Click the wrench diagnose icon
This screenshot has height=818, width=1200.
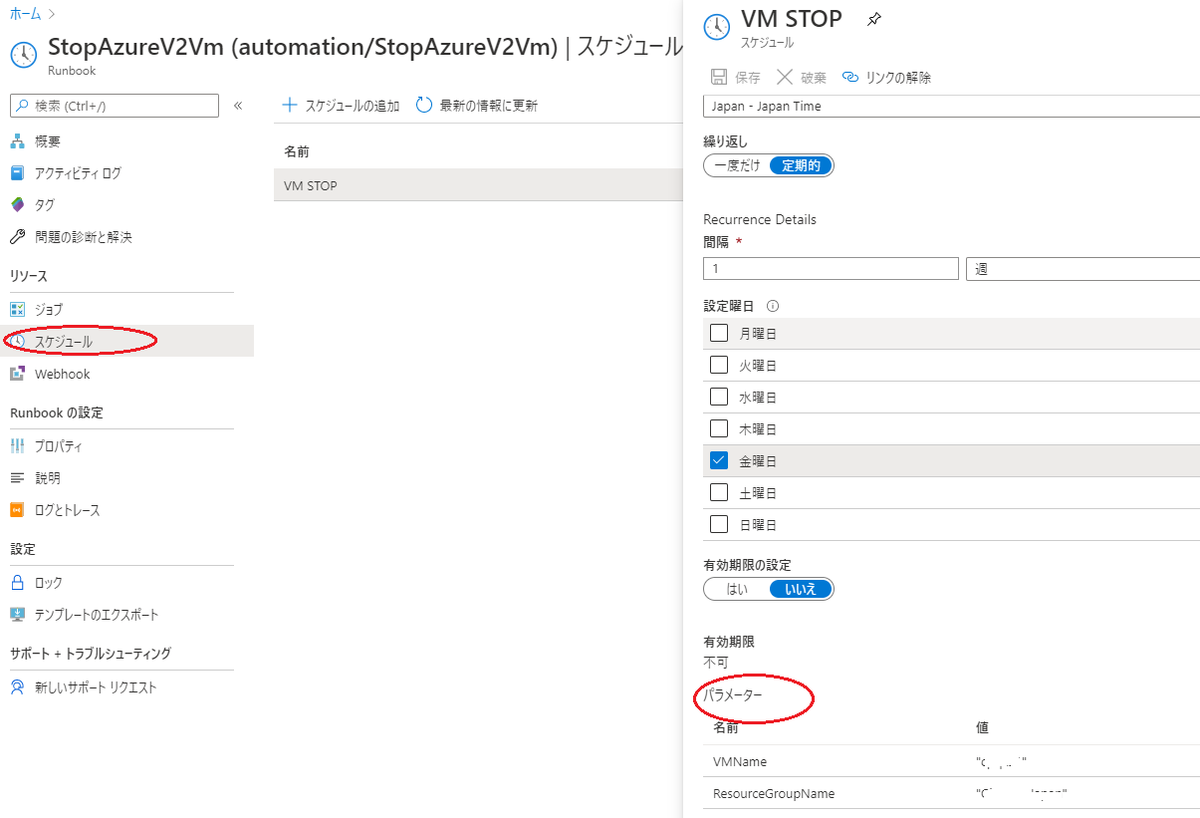[17, 237]
